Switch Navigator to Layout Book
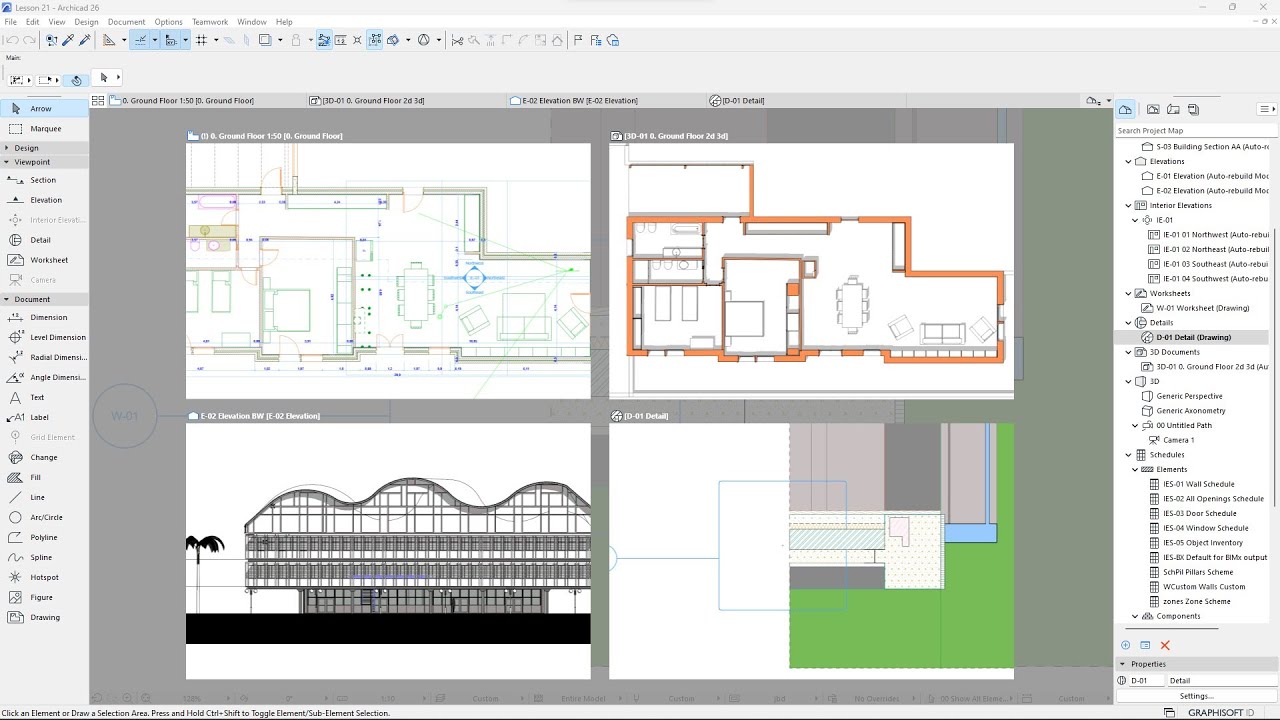This screenshot has height=720, width=1280. point(1173,109)
